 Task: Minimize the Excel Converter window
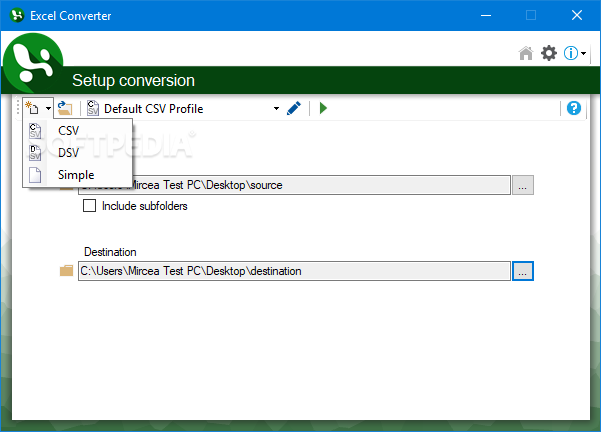point(486,15)
